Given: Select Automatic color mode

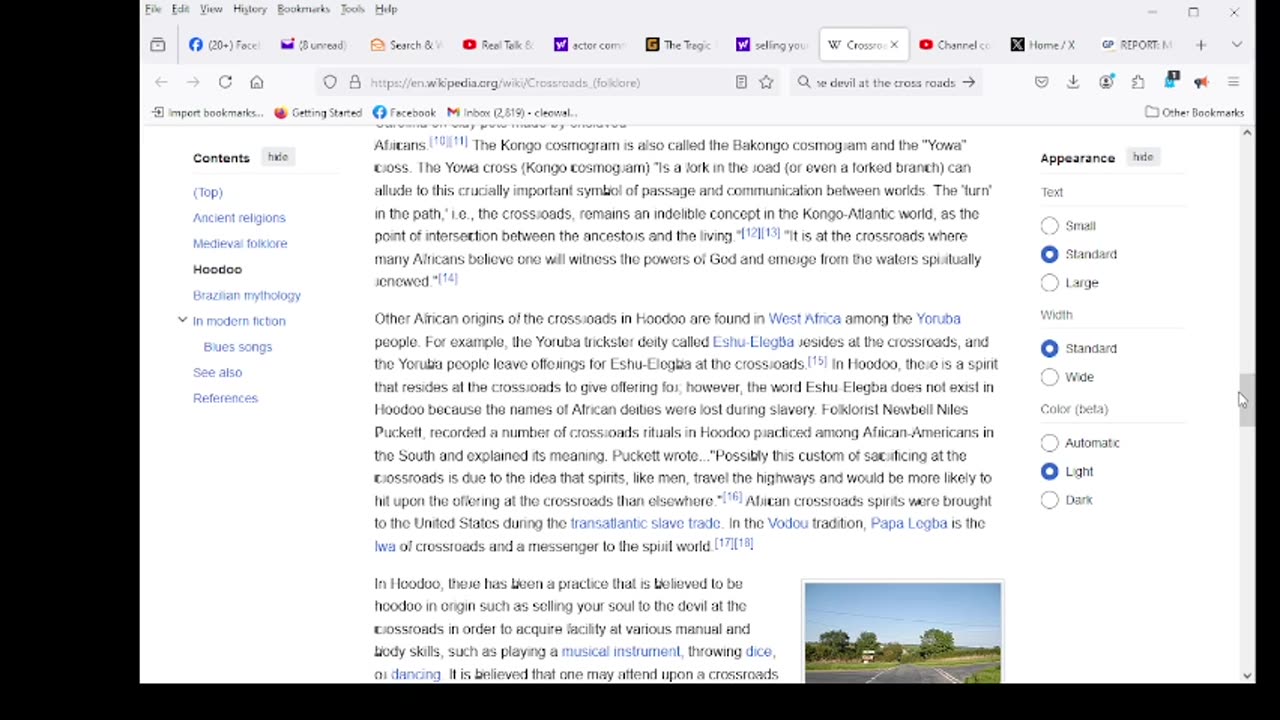Looking at the screenshot, I should point(1049,443).
